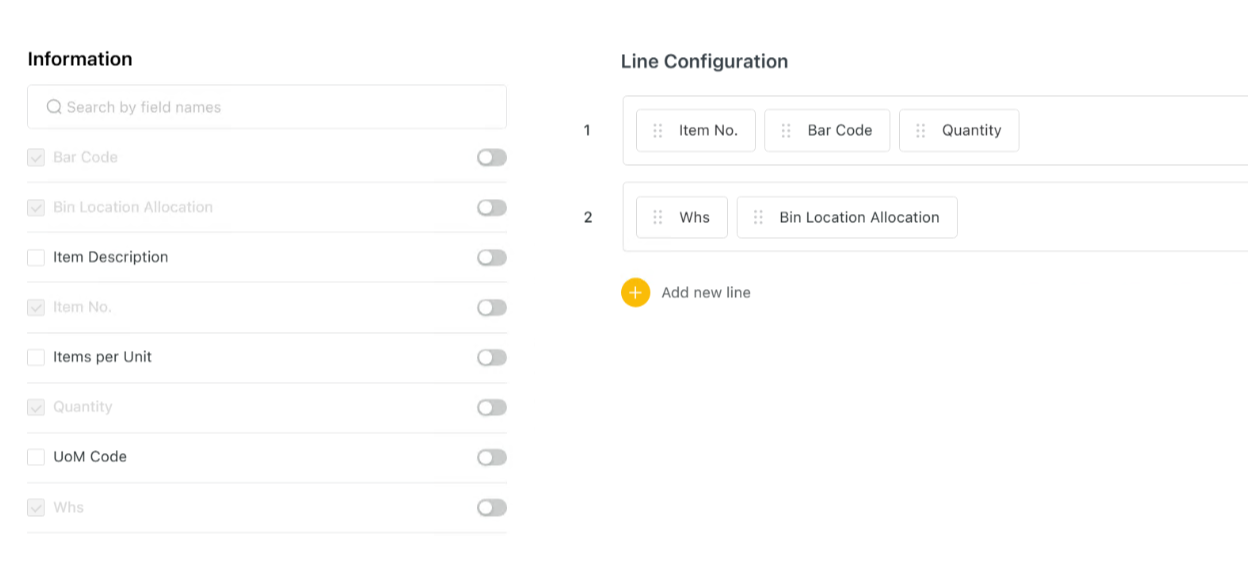1248x568 pixels.
Task: Click the drag handle on Item No. chip
Action: (657, 131)
